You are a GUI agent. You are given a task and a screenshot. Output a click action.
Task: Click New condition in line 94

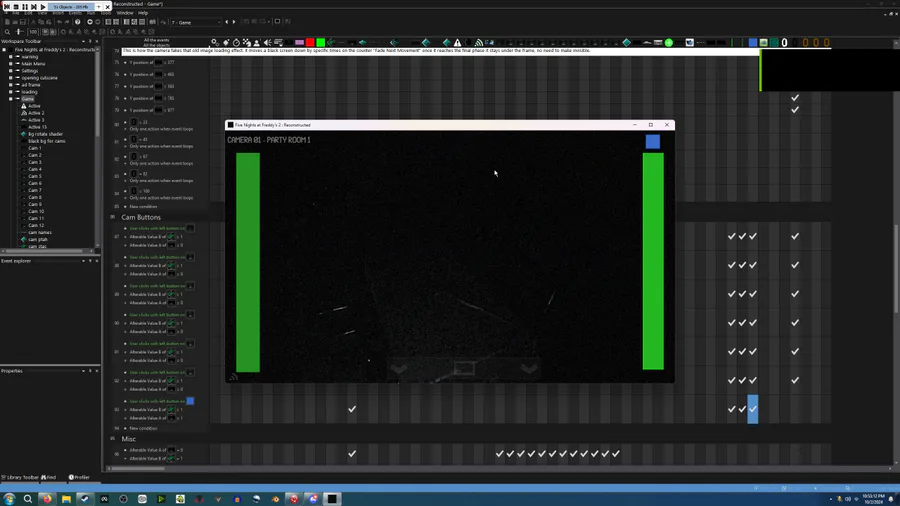143,428
